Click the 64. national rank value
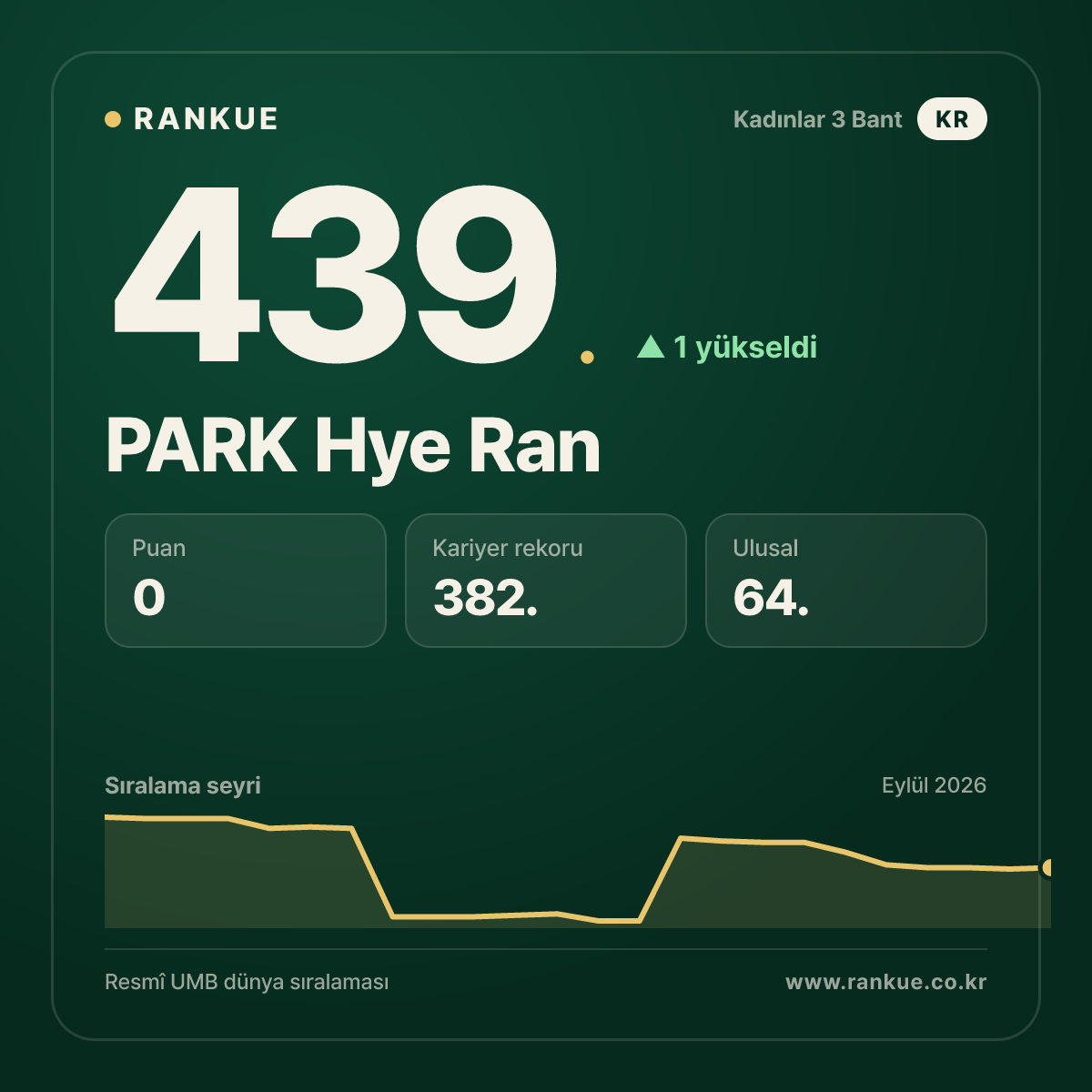1092x1092 pixels. coord(771,598)
